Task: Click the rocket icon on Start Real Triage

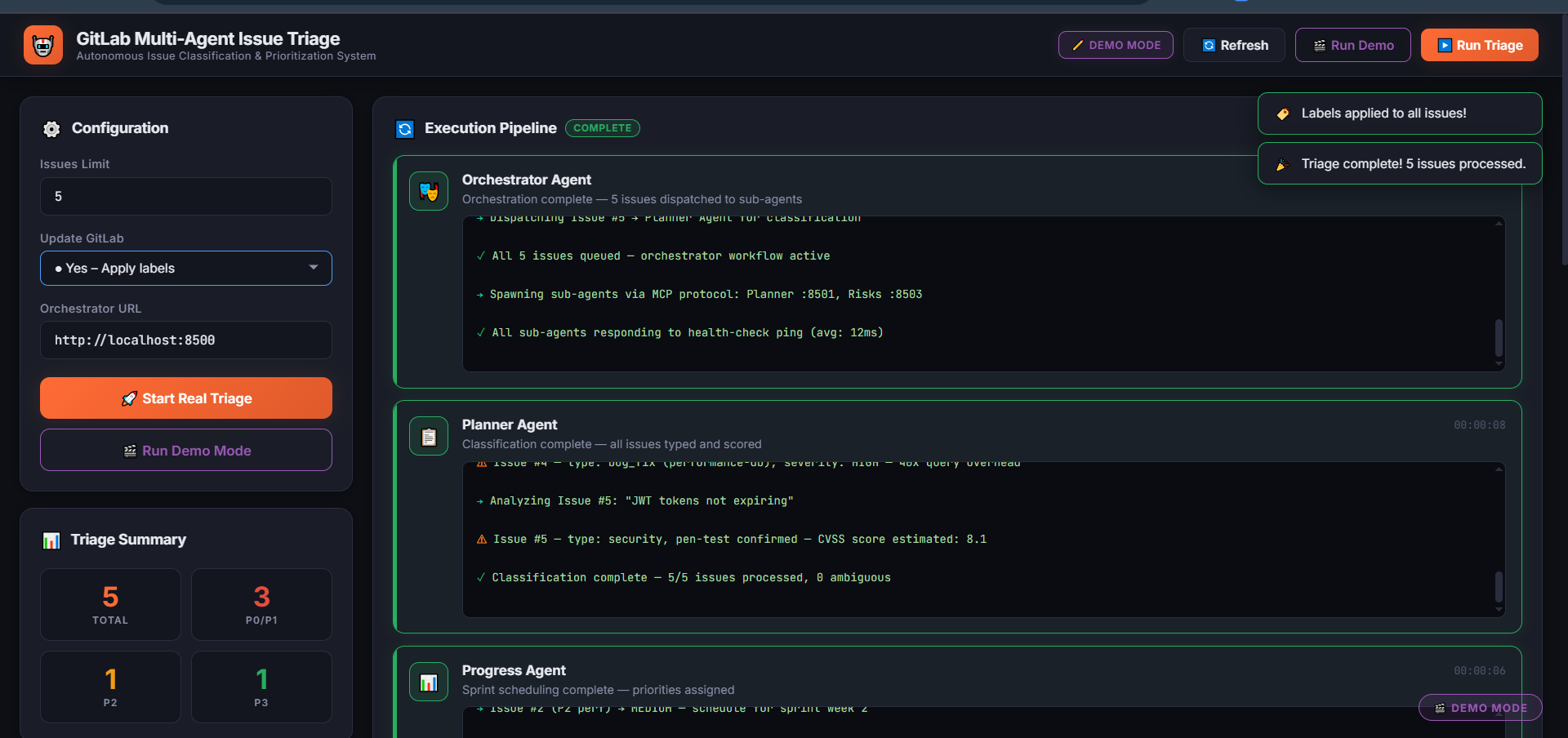Action: click(x=129, y=398)
